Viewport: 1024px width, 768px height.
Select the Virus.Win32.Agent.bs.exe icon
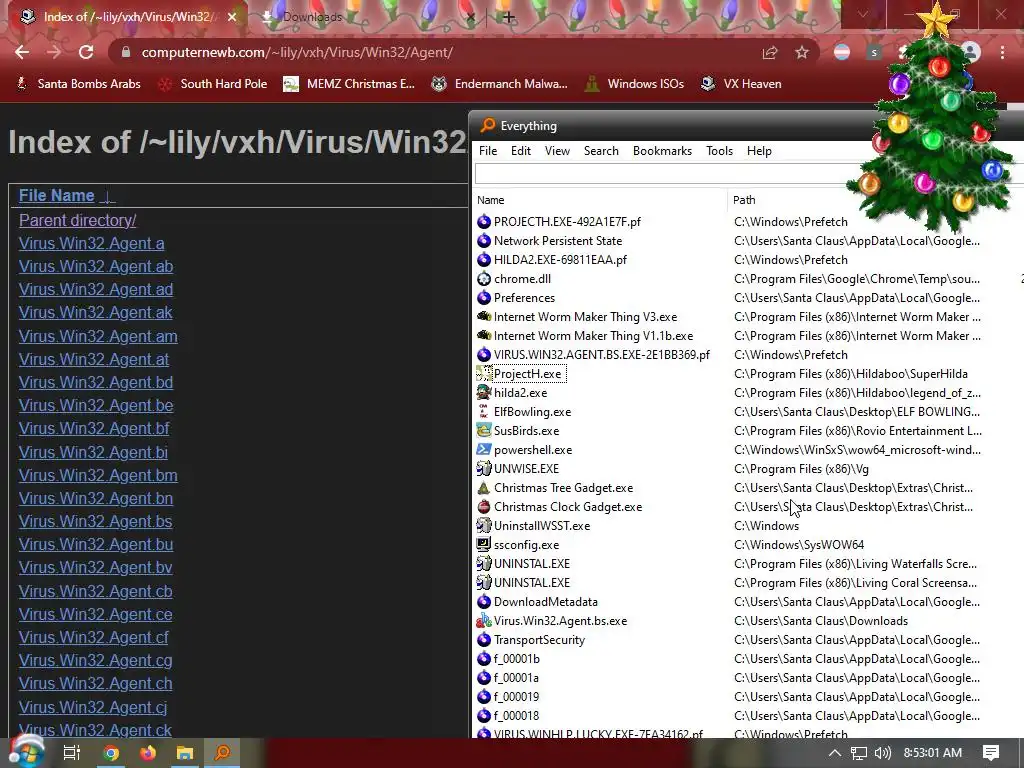coord(484,620)
